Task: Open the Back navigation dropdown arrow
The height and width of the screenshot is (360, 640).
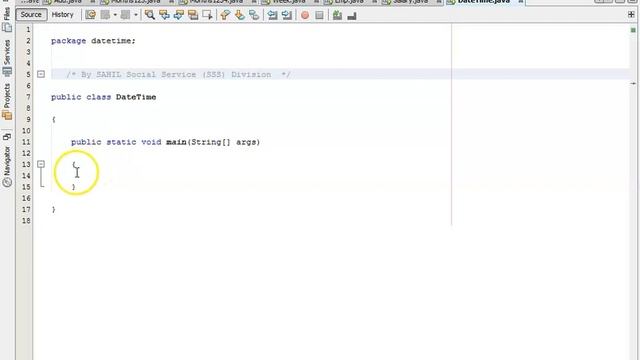Action: 115,15
